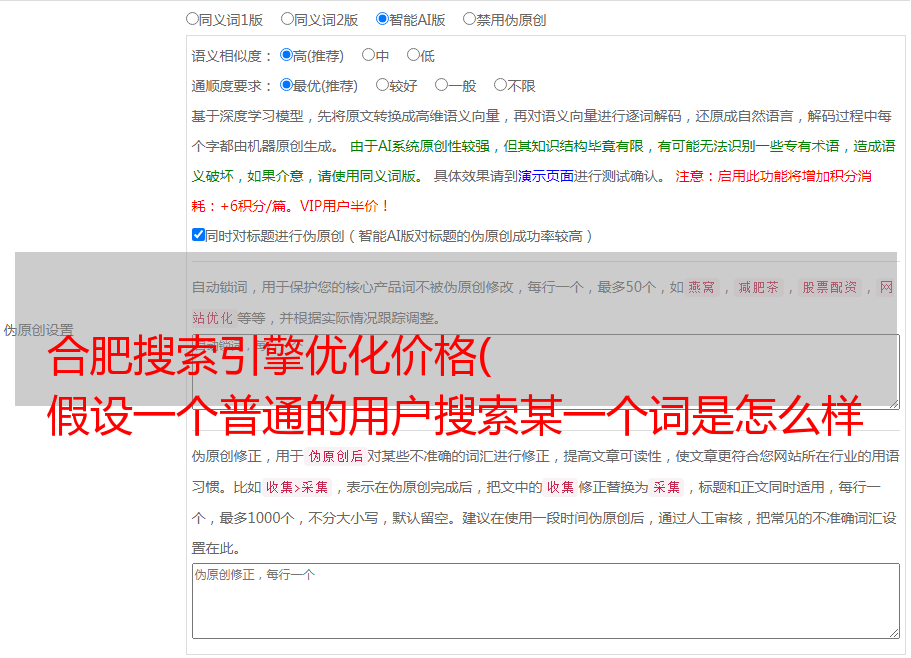The image size is (911, 658).
Task: Set 通顺度要求 to 不限
Action: pos(500,85)
